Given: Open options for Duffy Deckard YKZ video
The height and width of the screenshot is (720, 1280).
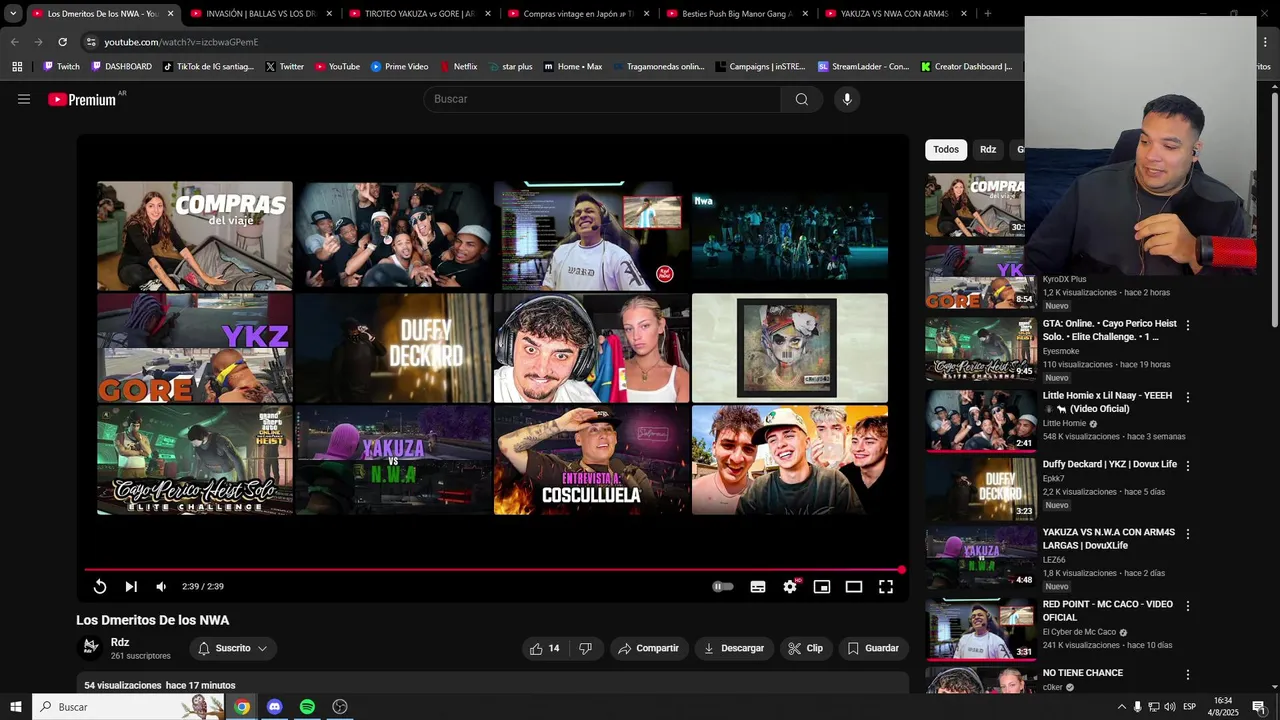Looking at the screenshot, I should [x=1188, y=465].
